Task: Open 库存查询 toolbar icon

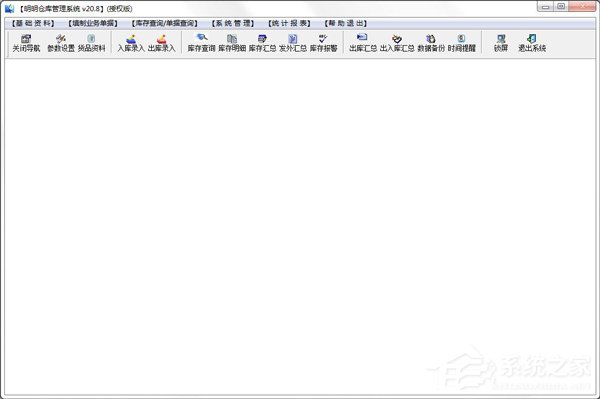Action: coord(201,43)
